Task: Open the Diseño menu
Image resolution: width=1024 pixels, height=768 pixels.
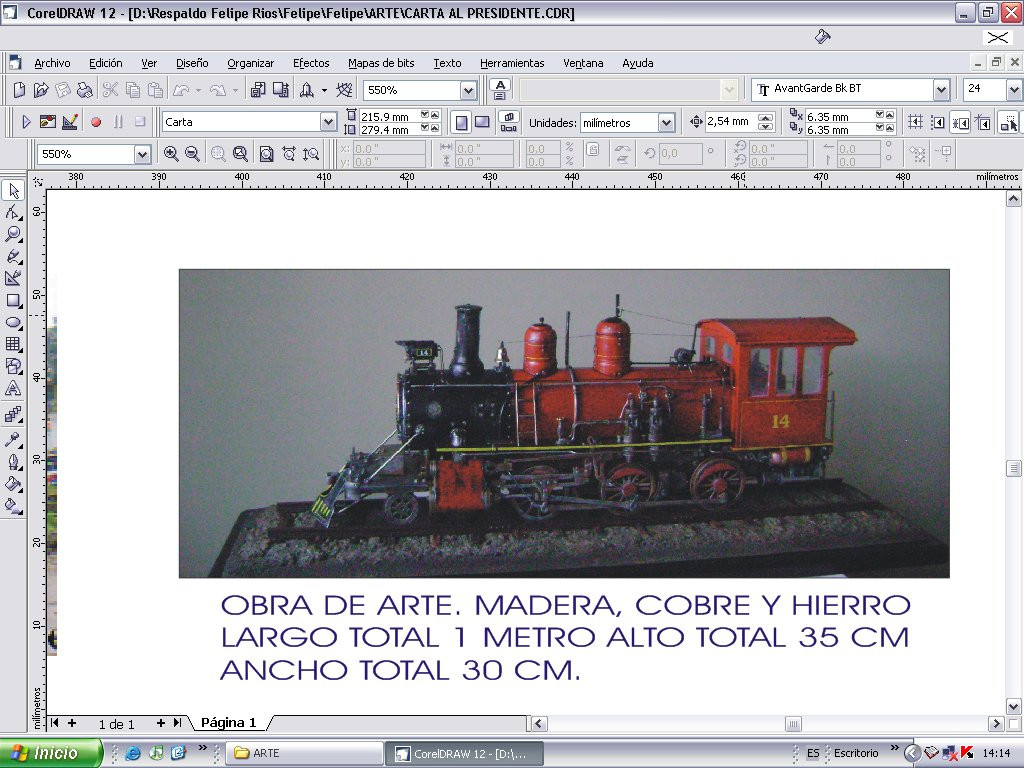Action: pyautogui.click(x=192, y=63)
